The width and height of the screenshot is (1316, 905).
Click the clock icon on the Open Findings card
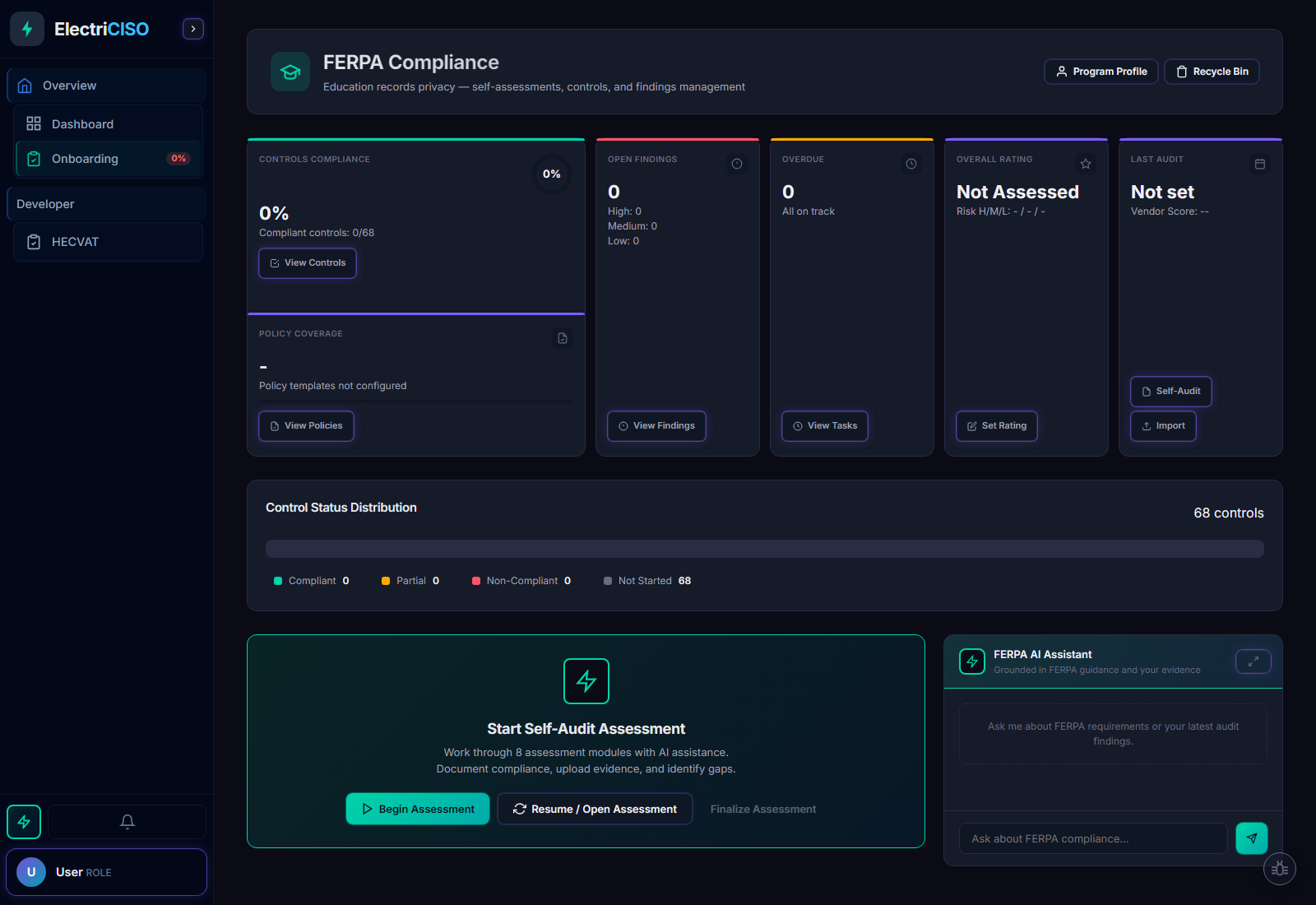[737, 164]
